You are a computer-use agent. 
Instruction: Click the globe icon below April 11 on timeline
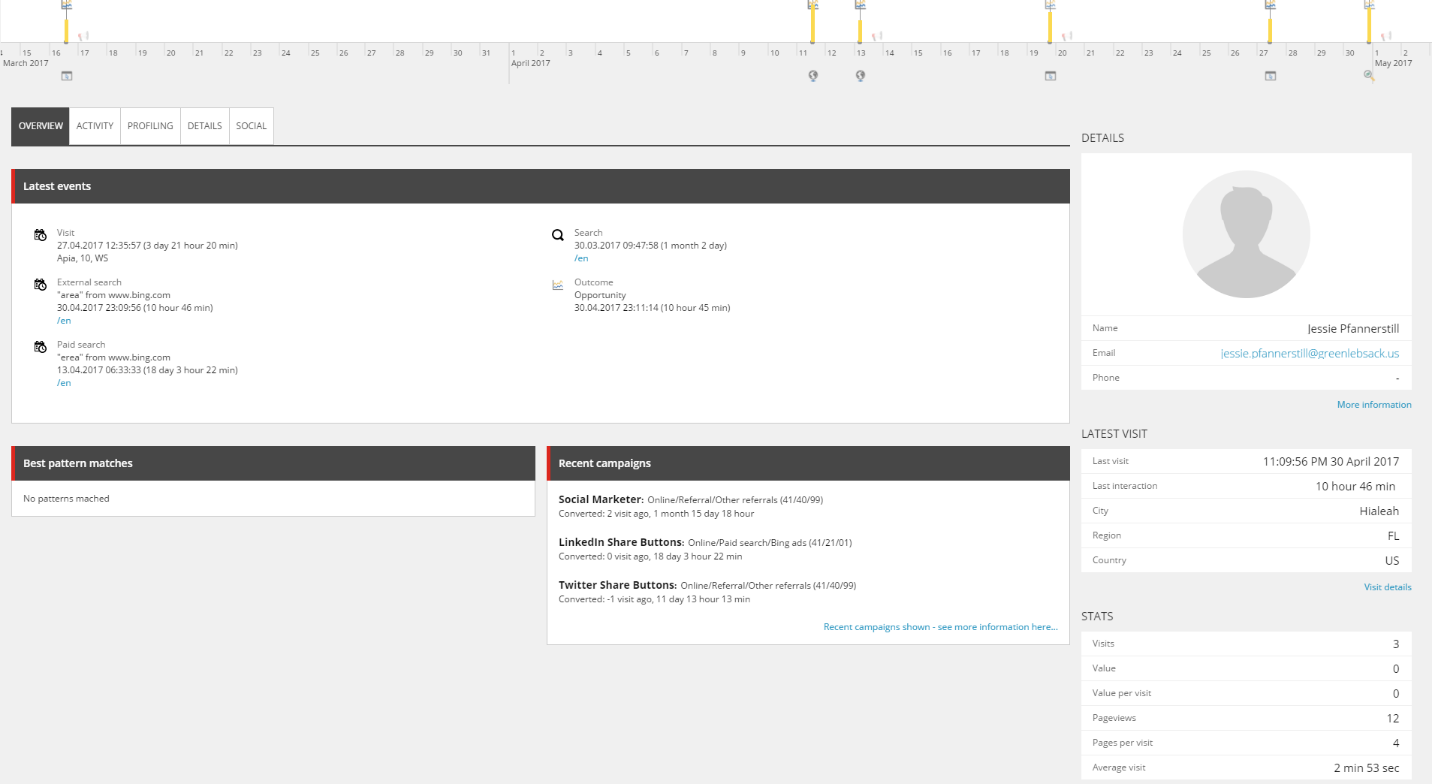click(x=813, y=75)
